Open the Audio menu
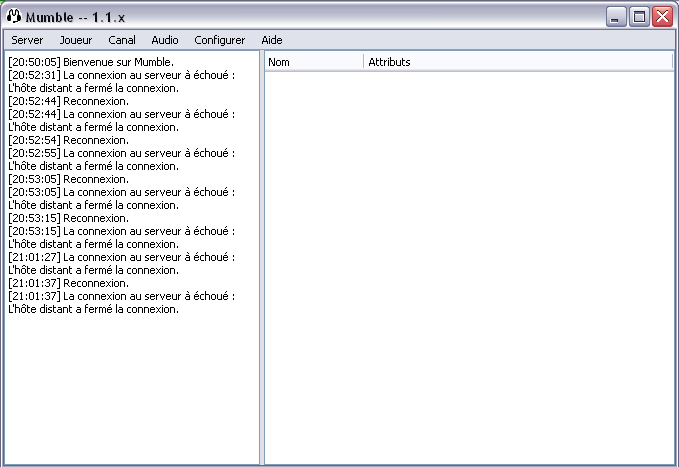679x467 pixels. pyautogui.click(x=165, y=40)
